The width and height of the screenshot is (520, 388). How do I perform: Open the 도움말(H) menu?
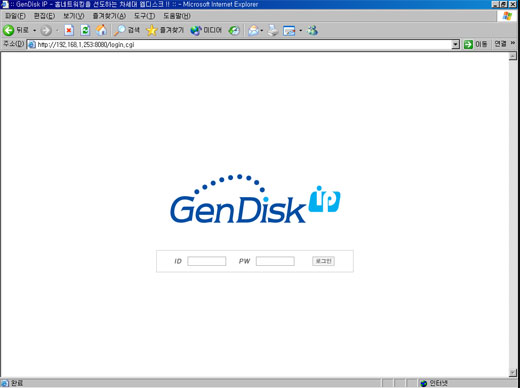(x=177, y=16)
